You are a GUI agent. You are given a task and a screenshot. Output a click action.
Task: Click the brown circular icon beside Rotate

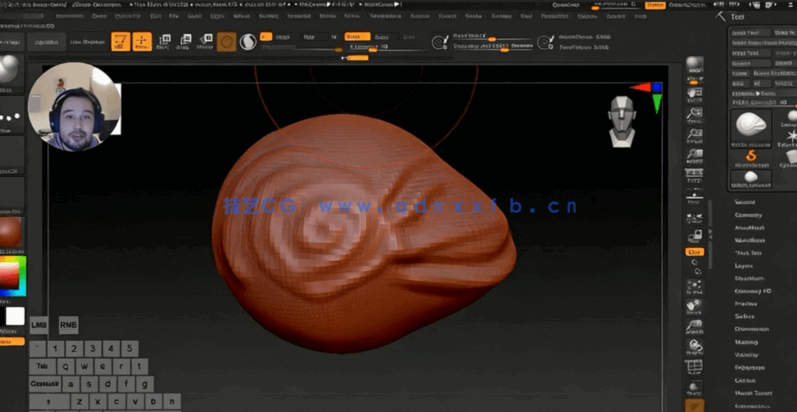click(226, 42)
